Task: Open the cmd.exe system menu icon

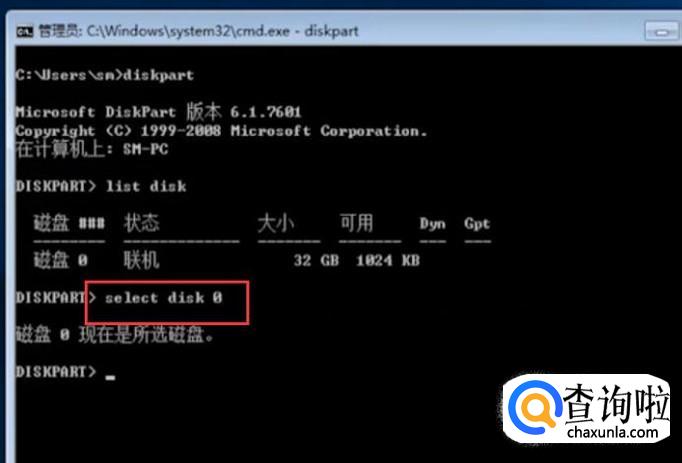Action: coord(24,32)
